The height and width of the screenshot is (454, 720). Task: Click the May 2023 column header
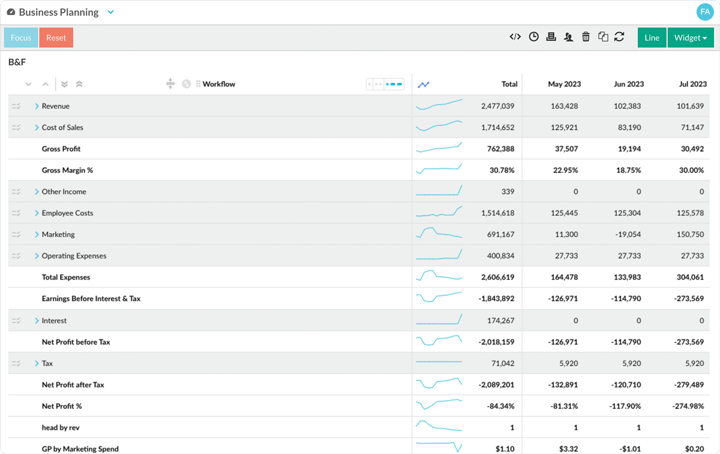pos(564,84)
